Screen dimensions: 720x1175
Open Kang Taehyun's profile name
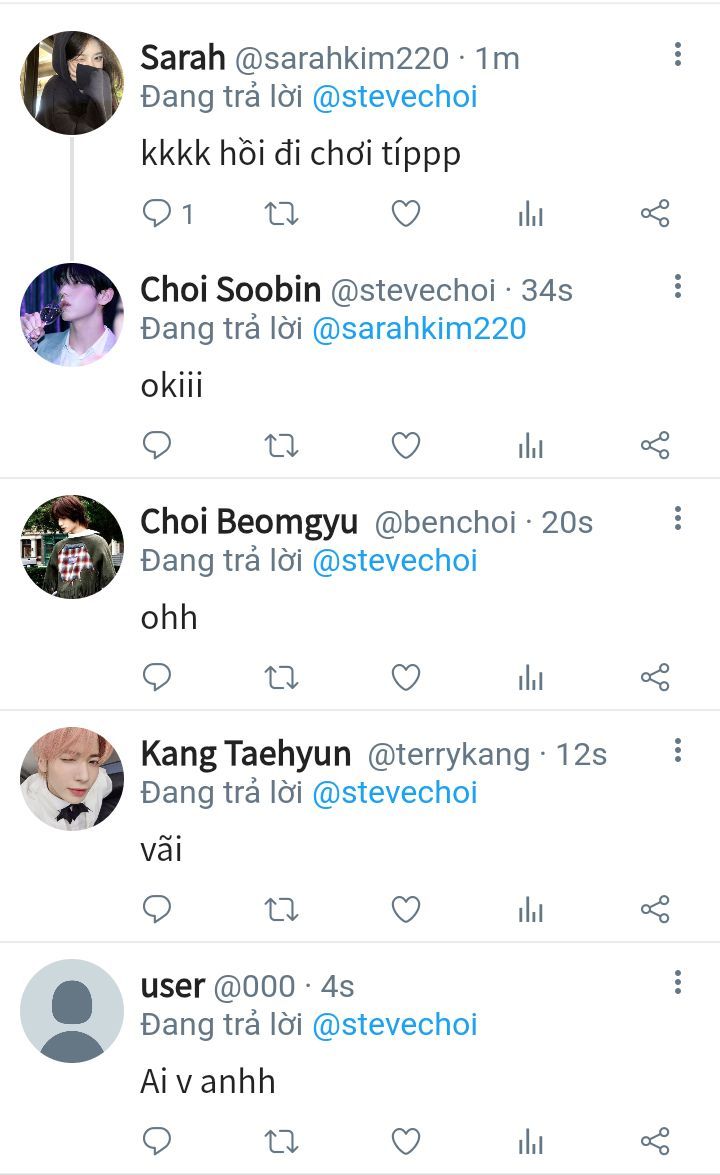coord(246,754)
